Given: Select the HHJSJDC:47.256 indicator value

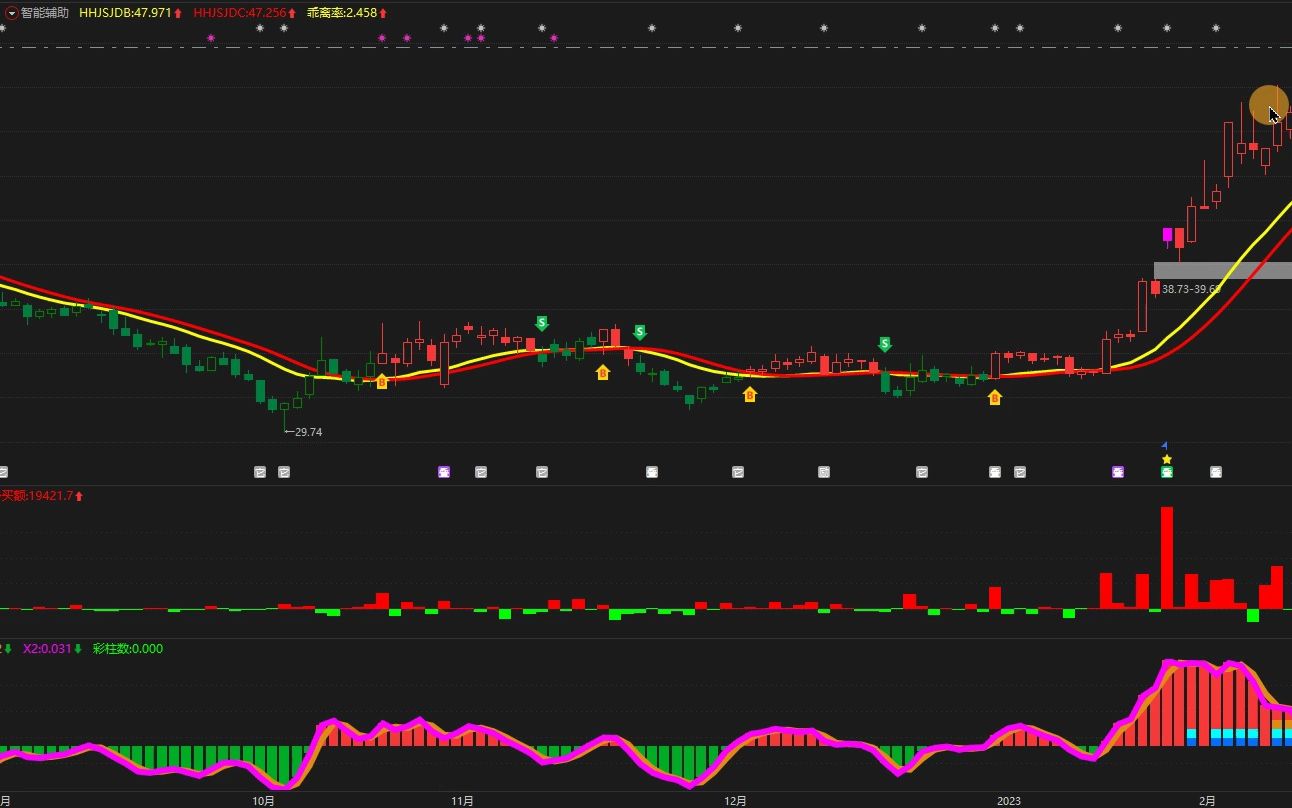Looking at the screenshot, I should (x=240, y=13).
